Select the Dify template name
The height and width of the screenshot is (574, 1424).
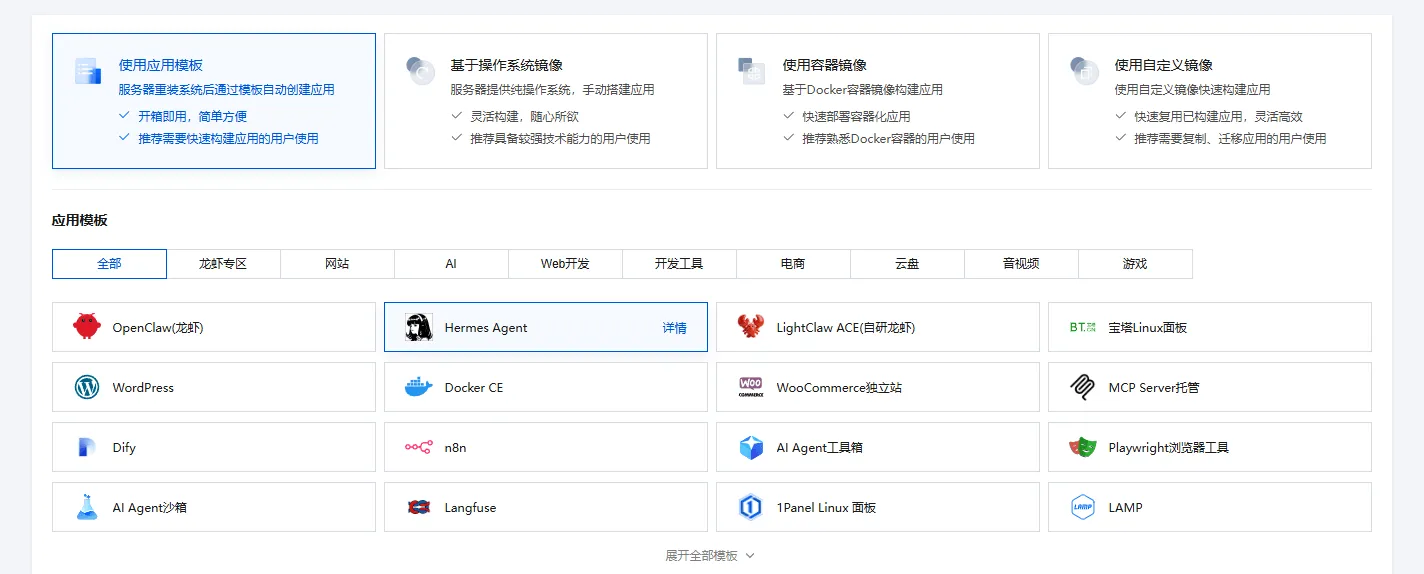coord(124,447)
